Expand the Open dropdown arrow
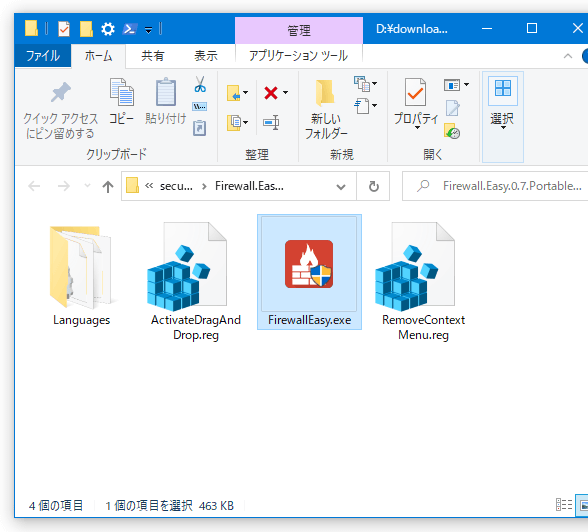This screenshot has width=588, height=532. click(x=466, y=85)
